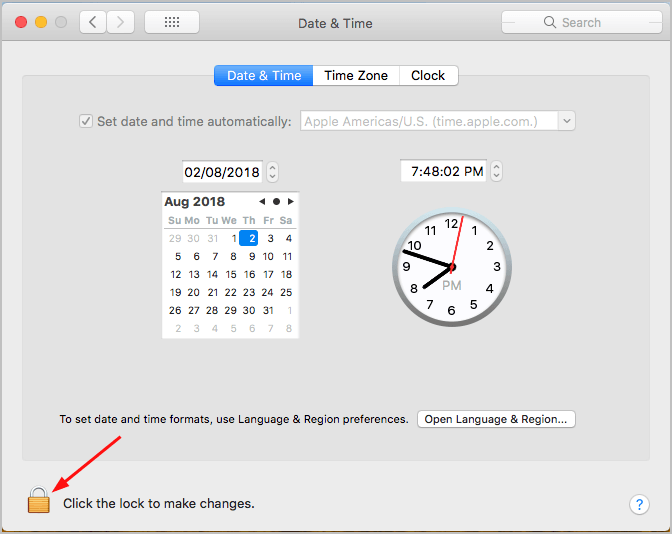Select August 18 in the calendar
The width and height of the screenshot is (672, 534).
coord(286,274)
